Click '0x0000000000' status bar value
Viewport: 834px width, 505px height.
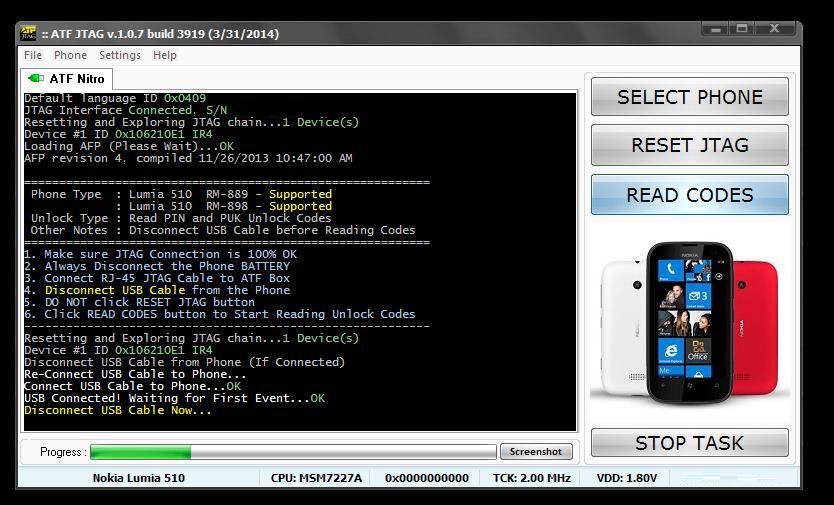coord(427,478)
